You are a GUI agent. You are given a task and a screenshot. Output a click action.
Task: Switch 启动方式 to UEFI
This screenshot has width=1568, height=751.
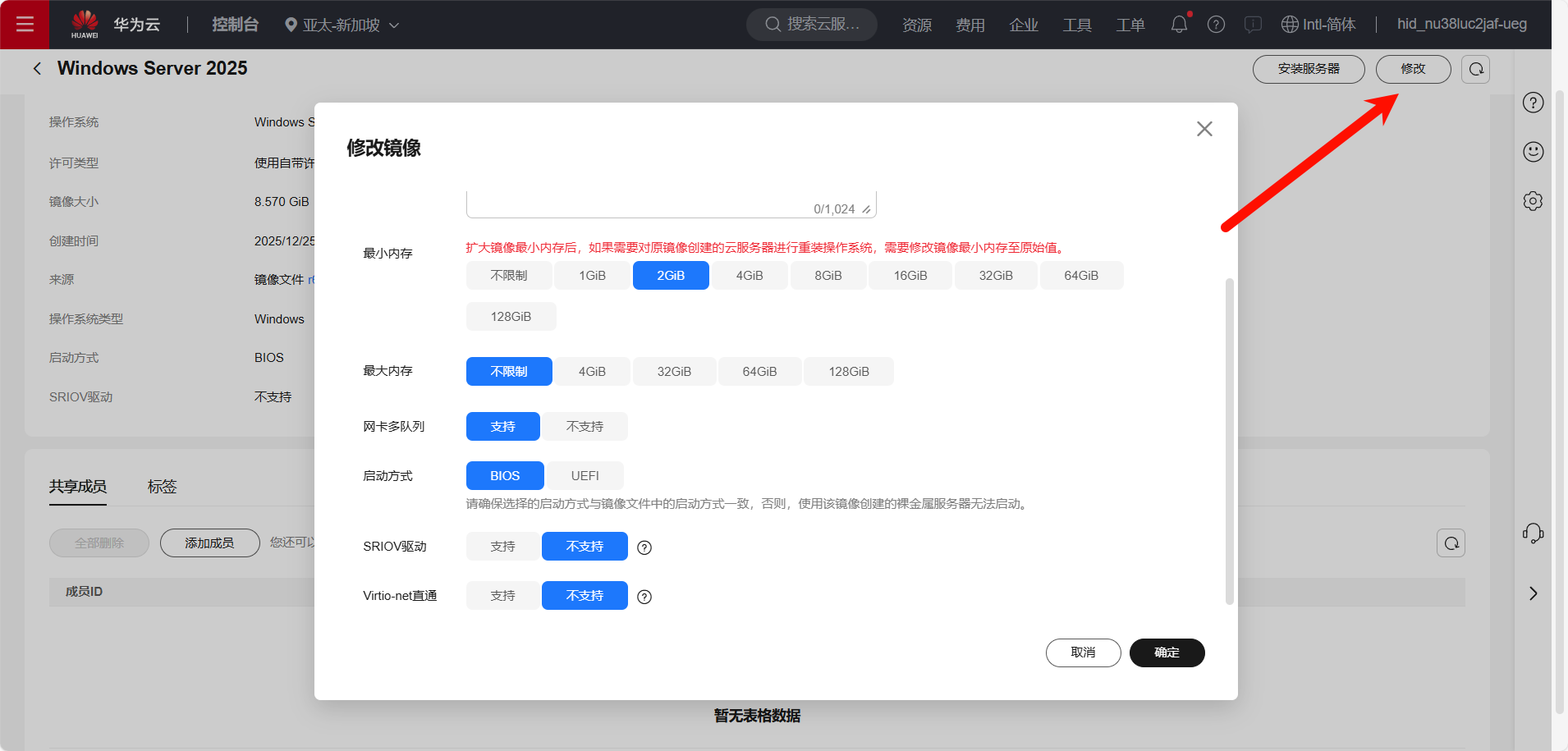click(x=585, y=475)
